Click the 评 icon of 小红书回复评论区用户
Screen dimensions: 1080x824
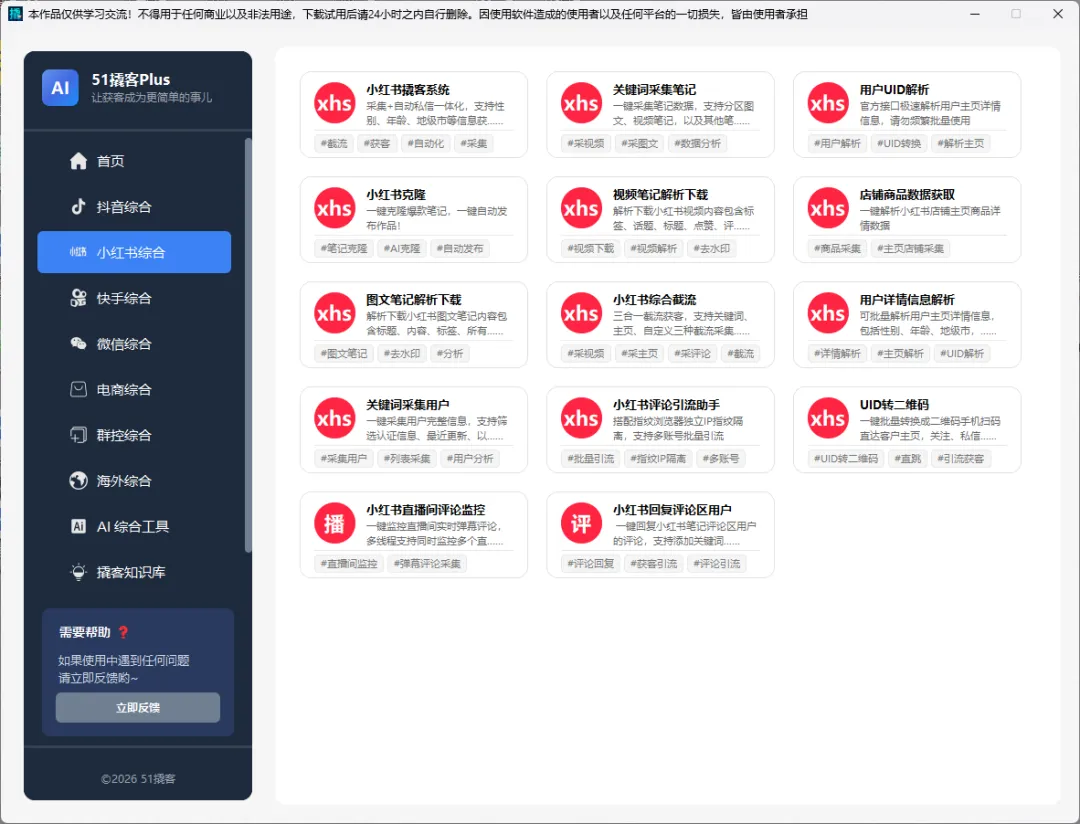pos(581,524)
